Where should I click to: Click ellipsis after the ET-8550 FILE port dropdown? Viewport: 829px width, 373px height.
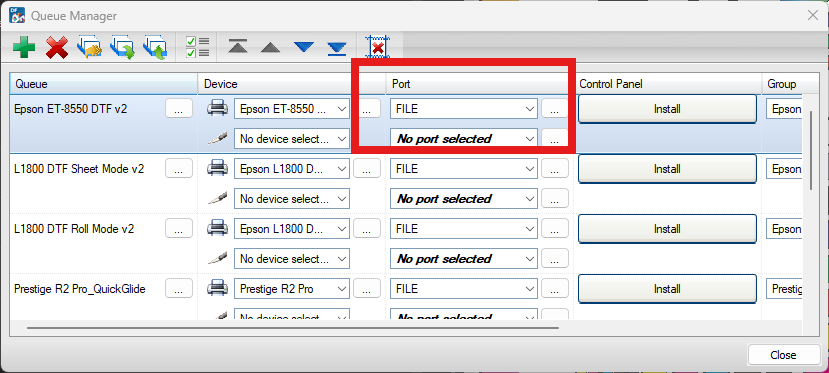[x=555, y=109]
